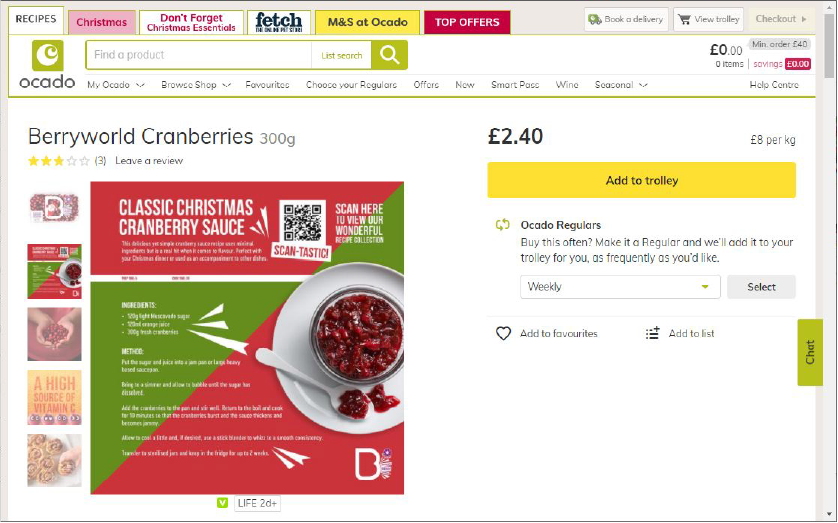Open the Ocado logo home link
The width and height of the screenshot is (838, 523).
click(x=47, y=64)
